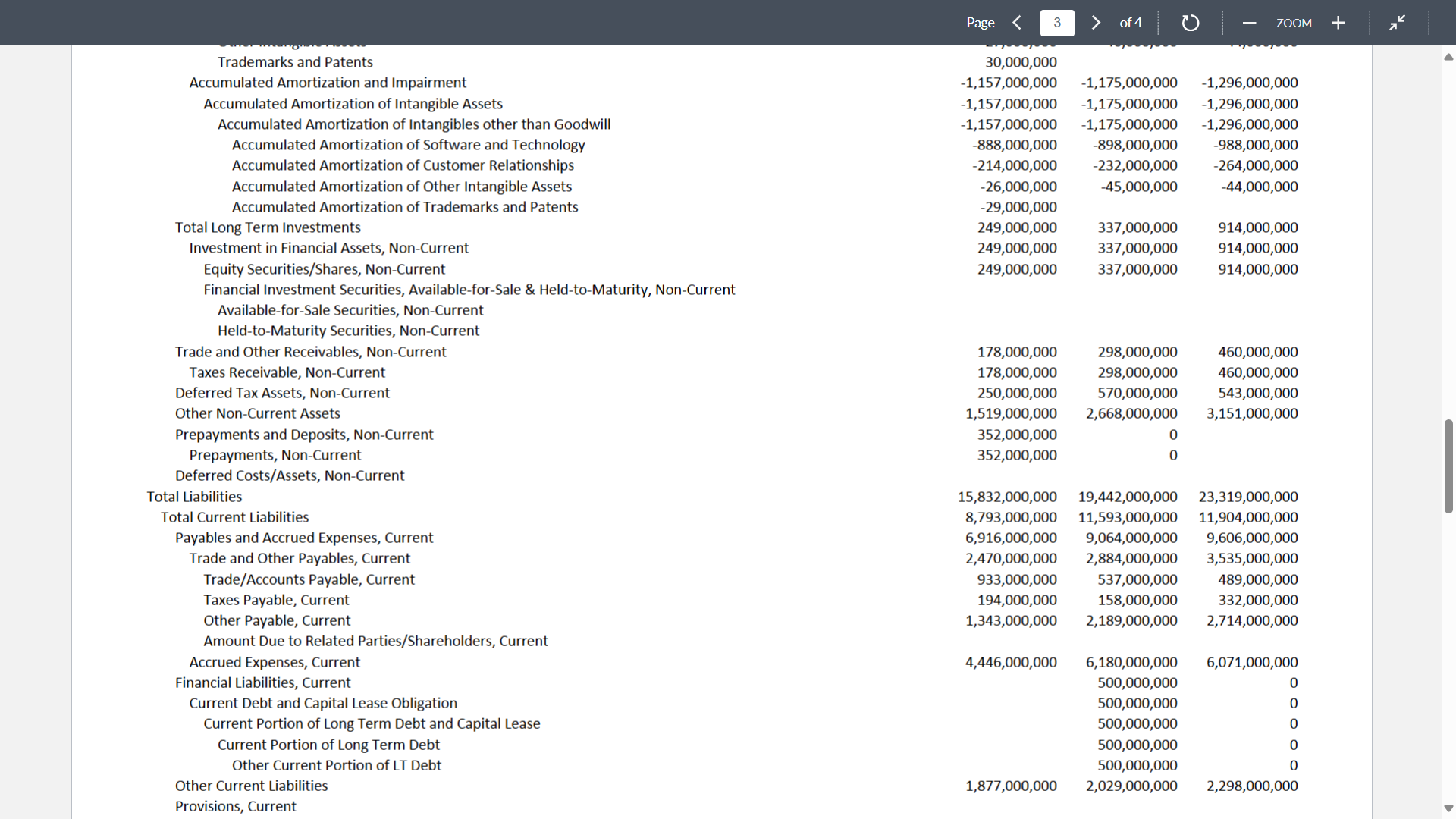Viewport: 1456px width, 819px height.
Task: Zoom out with the minus icon
Action: 1249,23
